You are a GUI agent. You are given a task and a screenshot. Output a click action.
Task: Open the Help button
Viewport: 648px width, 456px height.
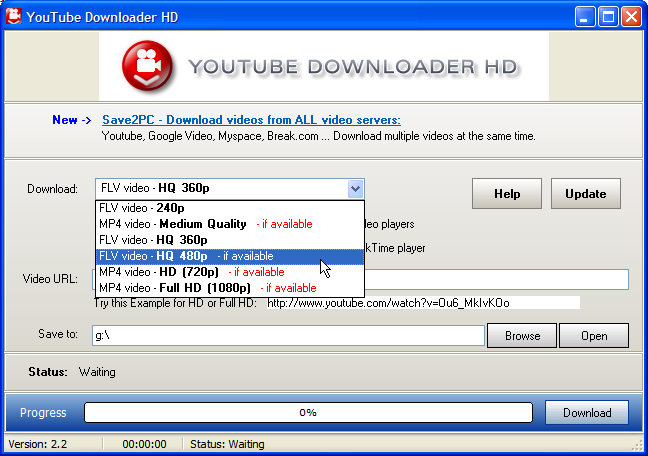click(507, 193)
